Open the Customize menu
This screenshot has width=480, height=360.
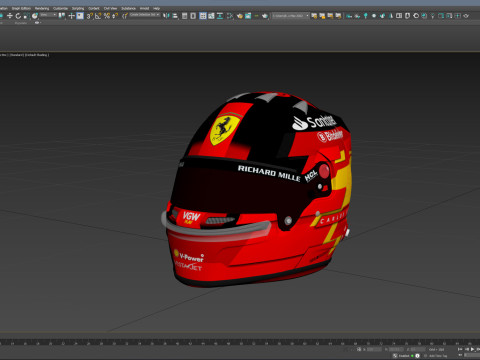60,8
